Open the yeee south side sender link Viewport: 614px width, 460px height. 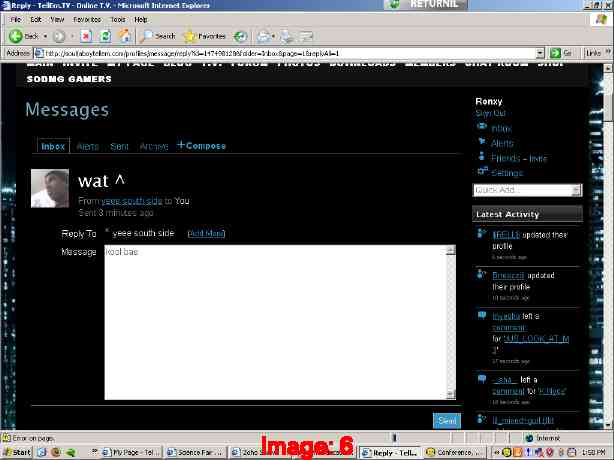tap(132, 201)
